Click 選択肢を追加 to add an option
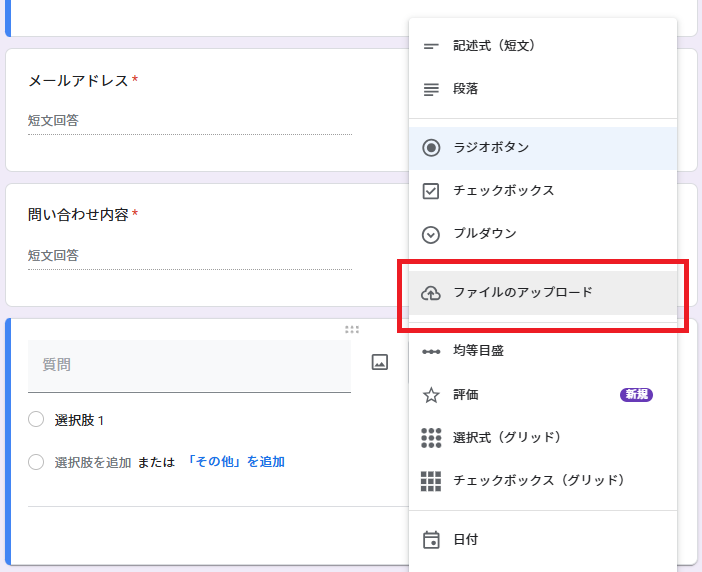The height and width of the screenshot is (572, 702). [x=92, y=462]
